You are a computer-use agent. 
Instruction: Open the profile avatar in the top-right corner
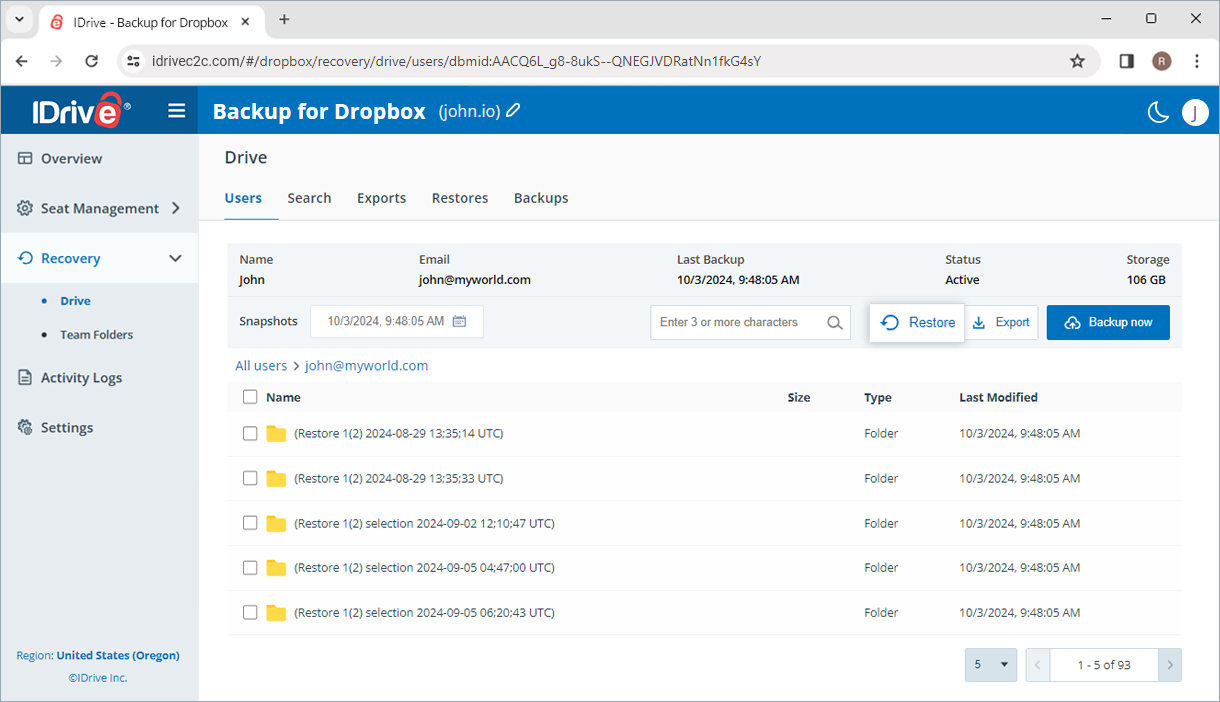coord(1195,112)
